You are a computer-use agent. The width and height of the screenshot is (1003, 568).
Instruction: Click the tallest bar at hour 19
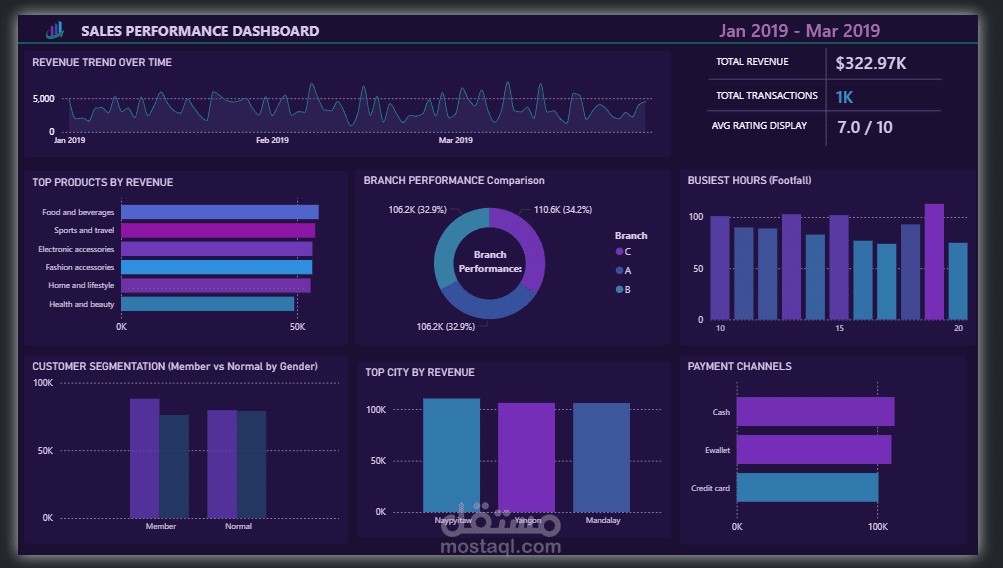tap(935, 262)
